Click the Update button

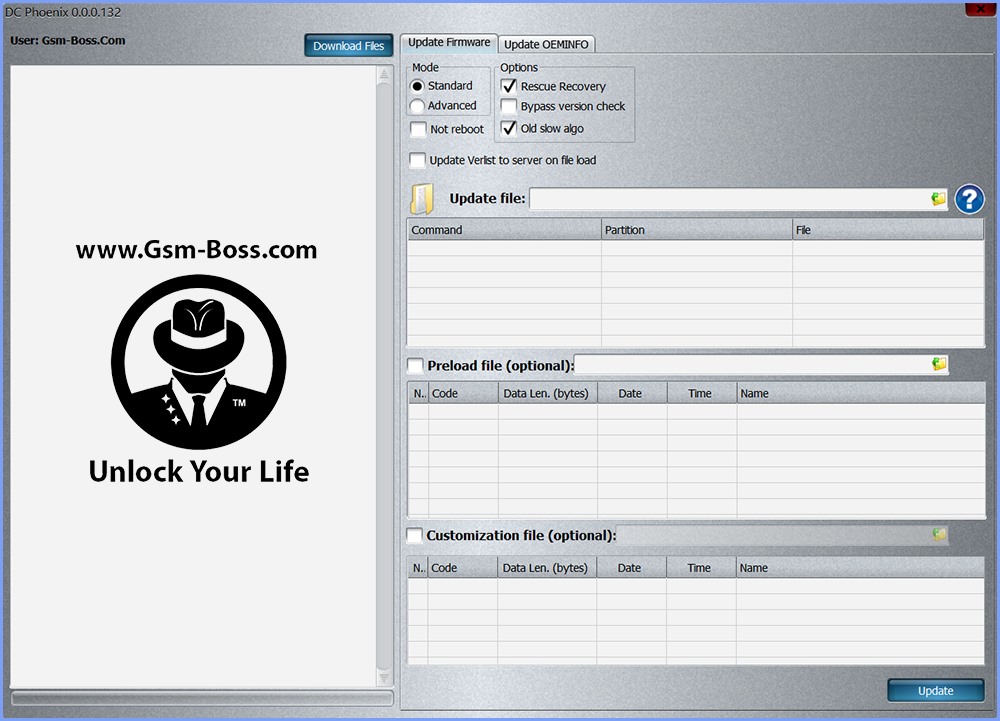point(936,690)
